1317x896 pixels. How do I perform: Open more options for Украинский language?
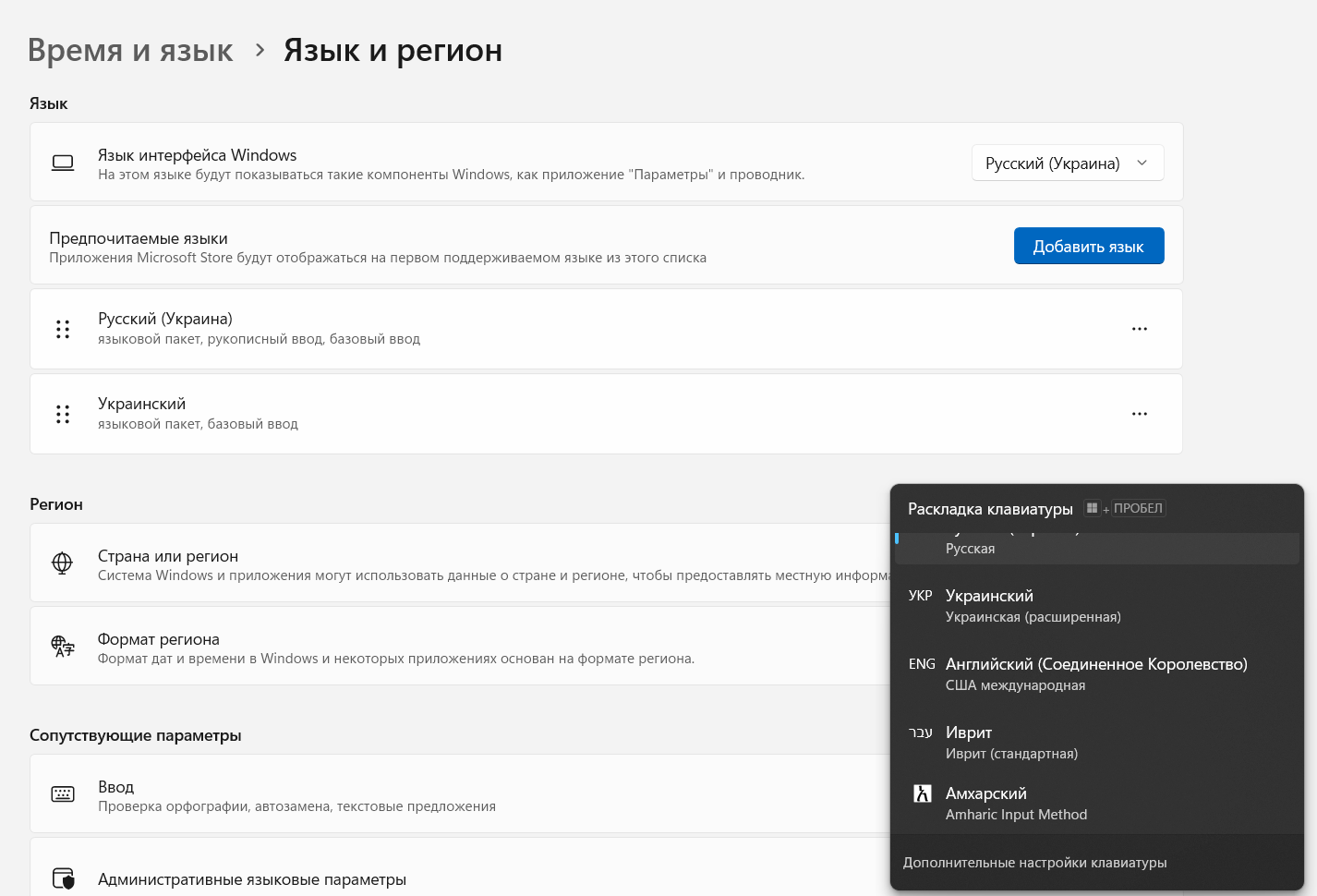(x=1140, y=414)
